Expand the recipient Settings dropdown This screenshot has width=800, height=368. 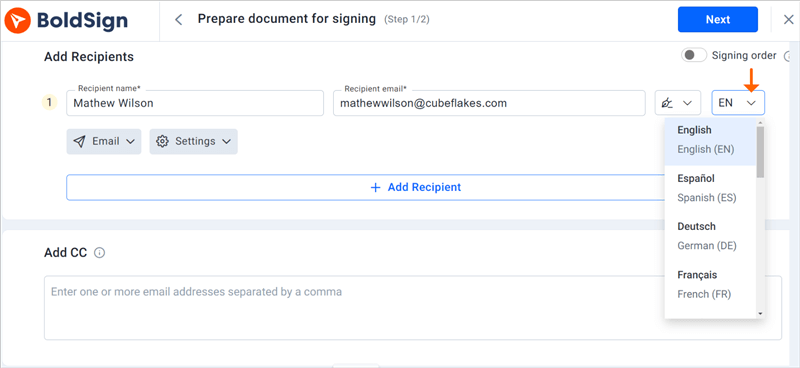193,141
